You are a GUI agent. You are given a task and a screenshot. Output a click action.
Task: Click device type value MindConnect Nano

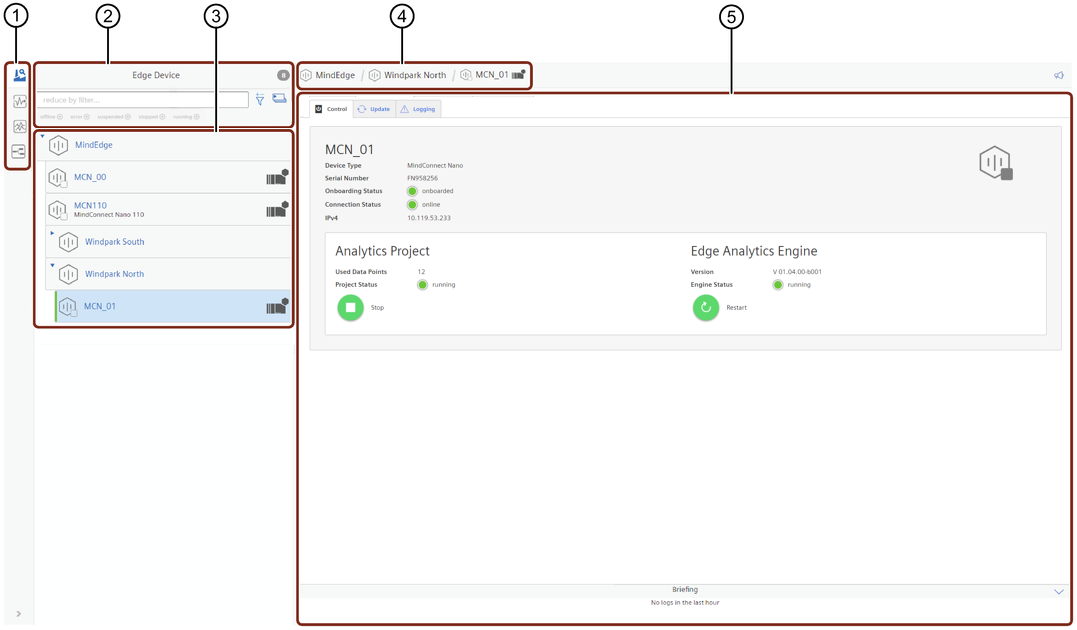[x=435, y=166]
